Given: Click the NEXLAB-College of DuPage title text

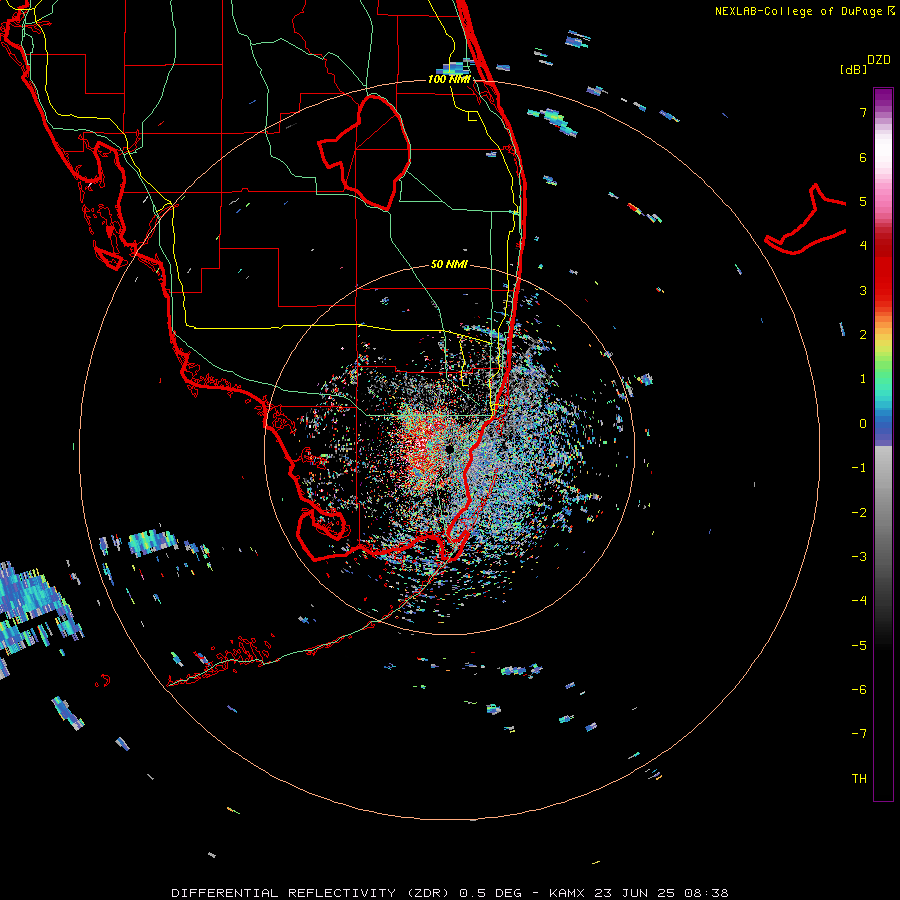Looking at the screenshot, I should click(x=805, y=11).
